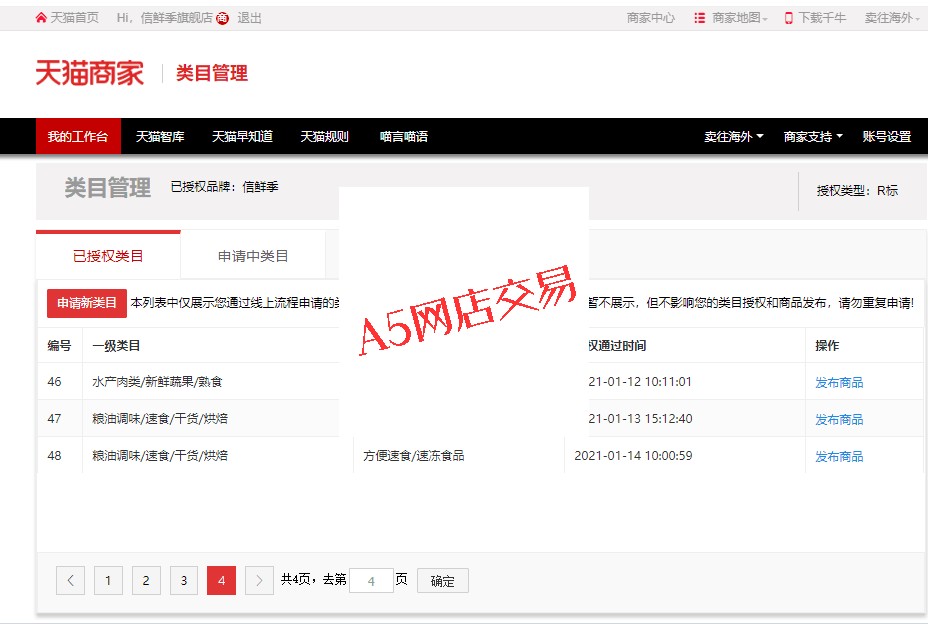This screenshot has height=624, width=928.
Task: Click the 类目管理 header title
Action: [212, 73]
